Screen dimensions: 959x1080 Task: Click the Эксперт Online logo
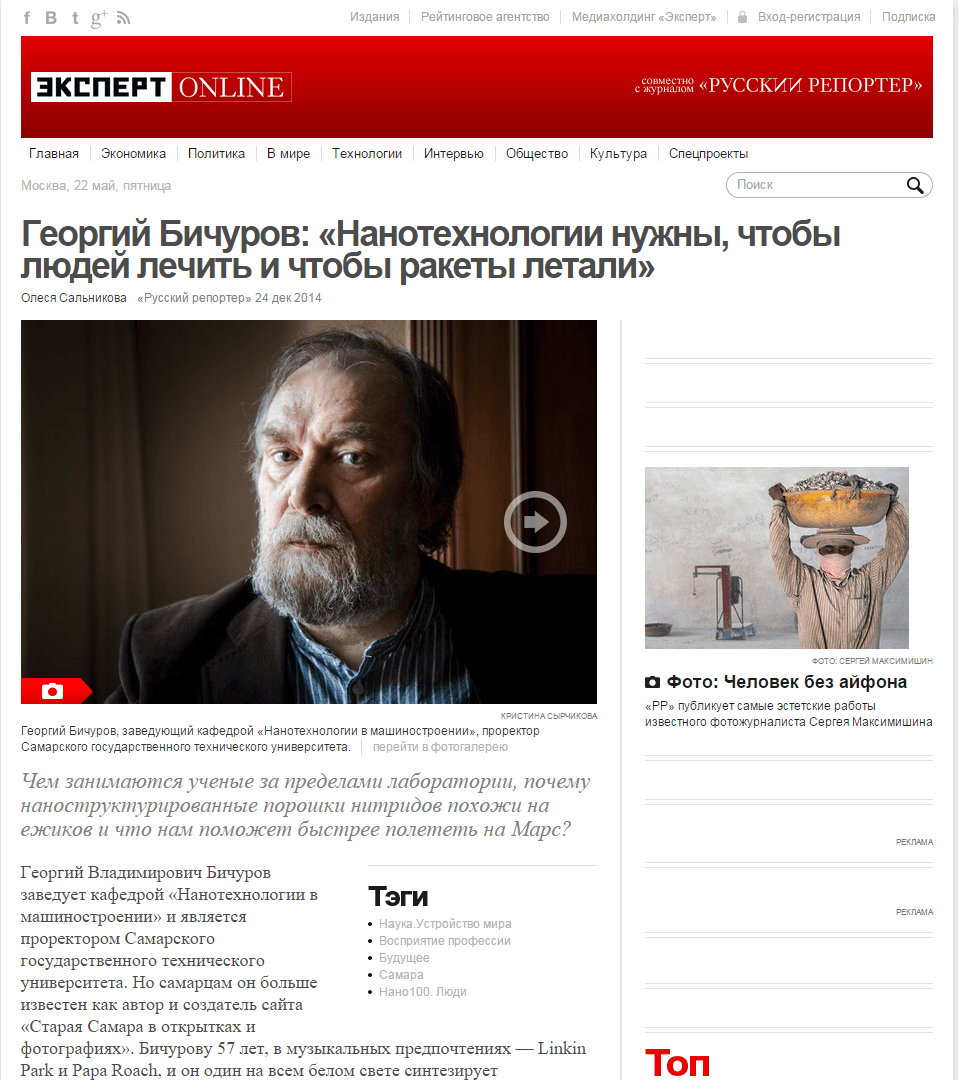click(161, 87)
